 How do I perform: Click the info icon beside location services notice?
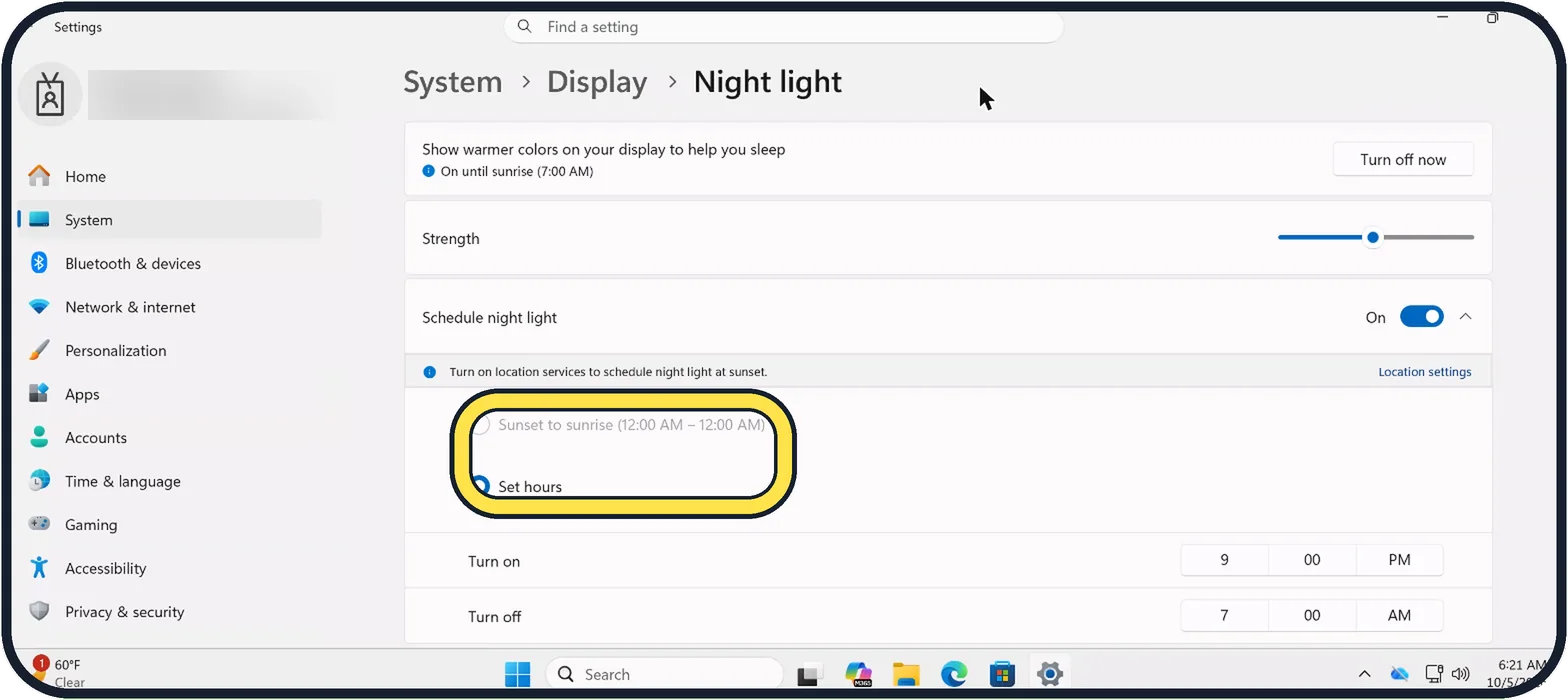point(430,372)
